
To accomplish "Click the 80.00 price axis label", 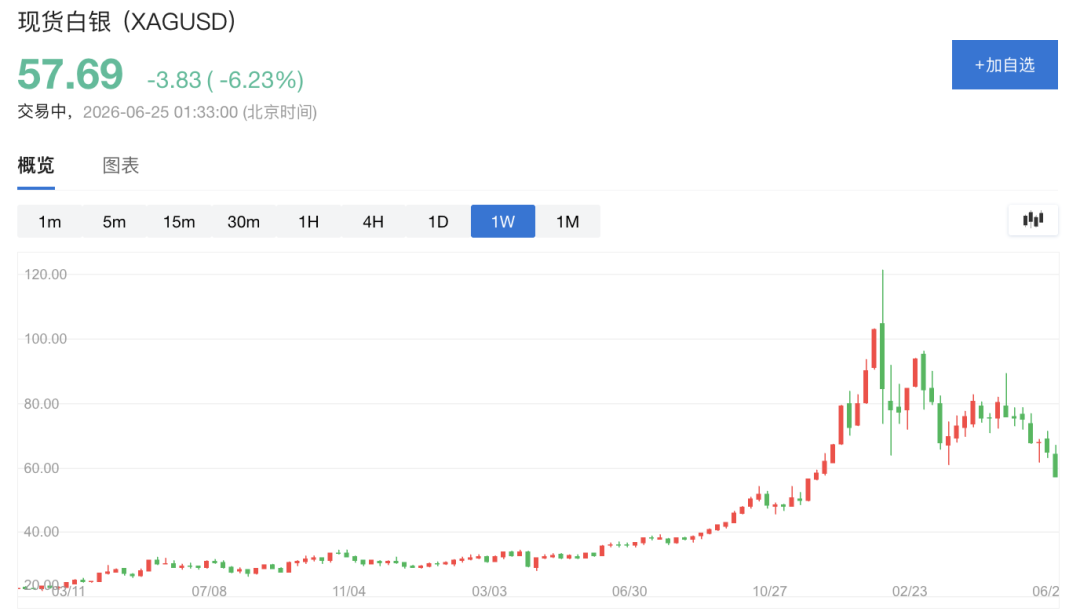I will coord(41,404).
